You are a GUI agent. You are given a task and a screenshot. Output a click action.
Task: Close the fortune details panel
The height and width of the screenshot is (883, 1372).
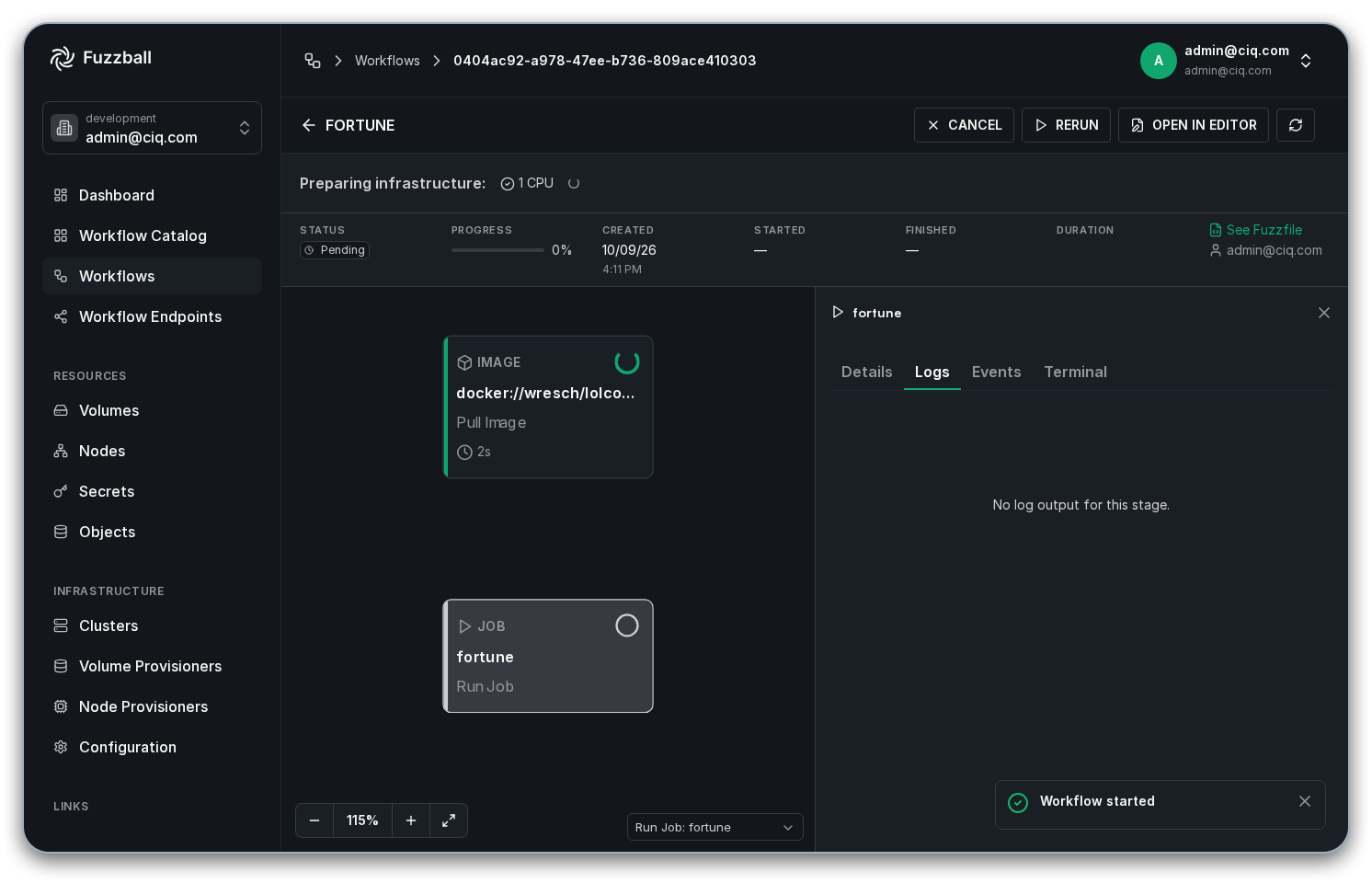pyautogui.click(x=1324, y=313)
